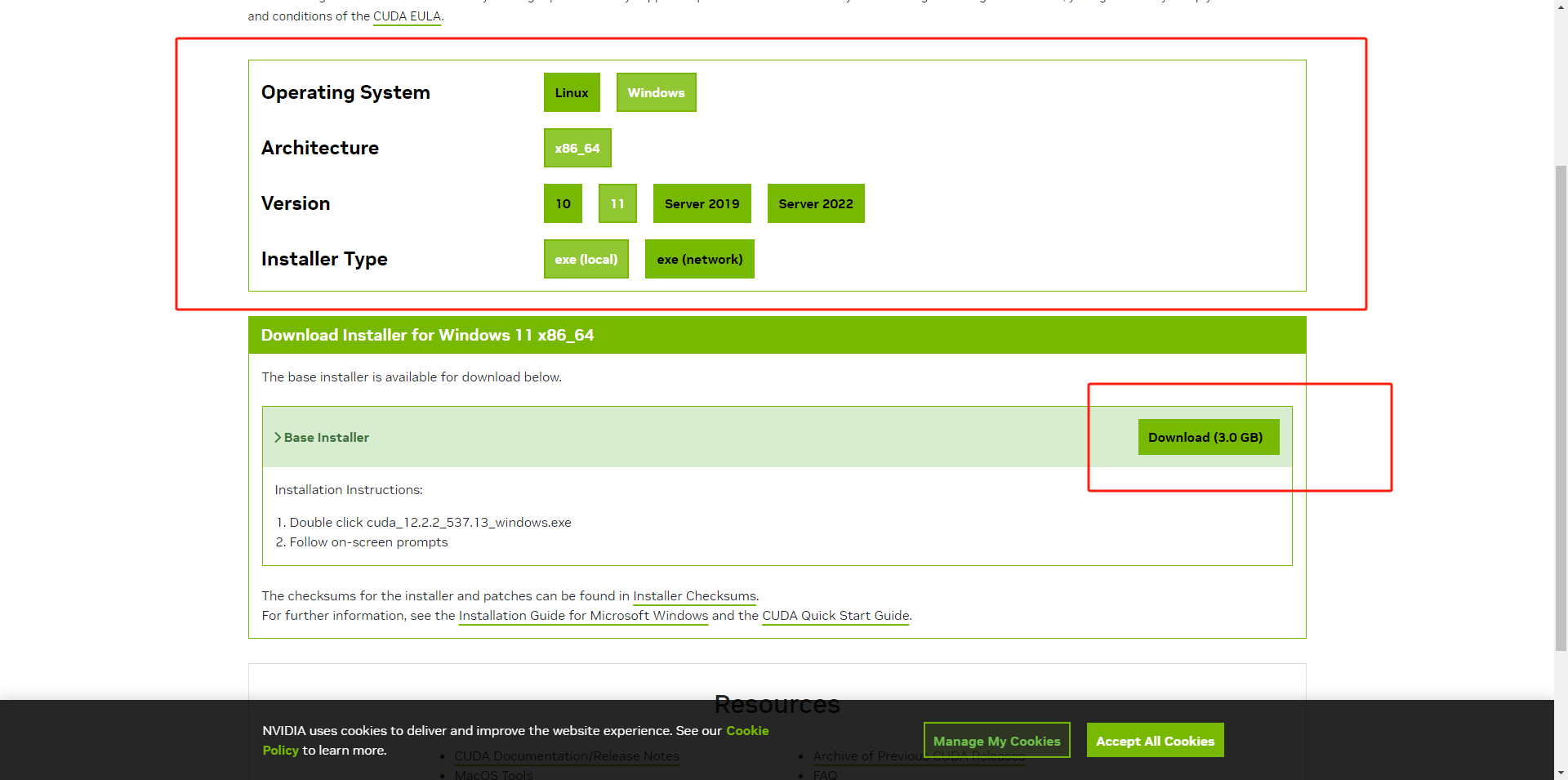
Task: Expand the Base Installer section
Action: (322, 438)
